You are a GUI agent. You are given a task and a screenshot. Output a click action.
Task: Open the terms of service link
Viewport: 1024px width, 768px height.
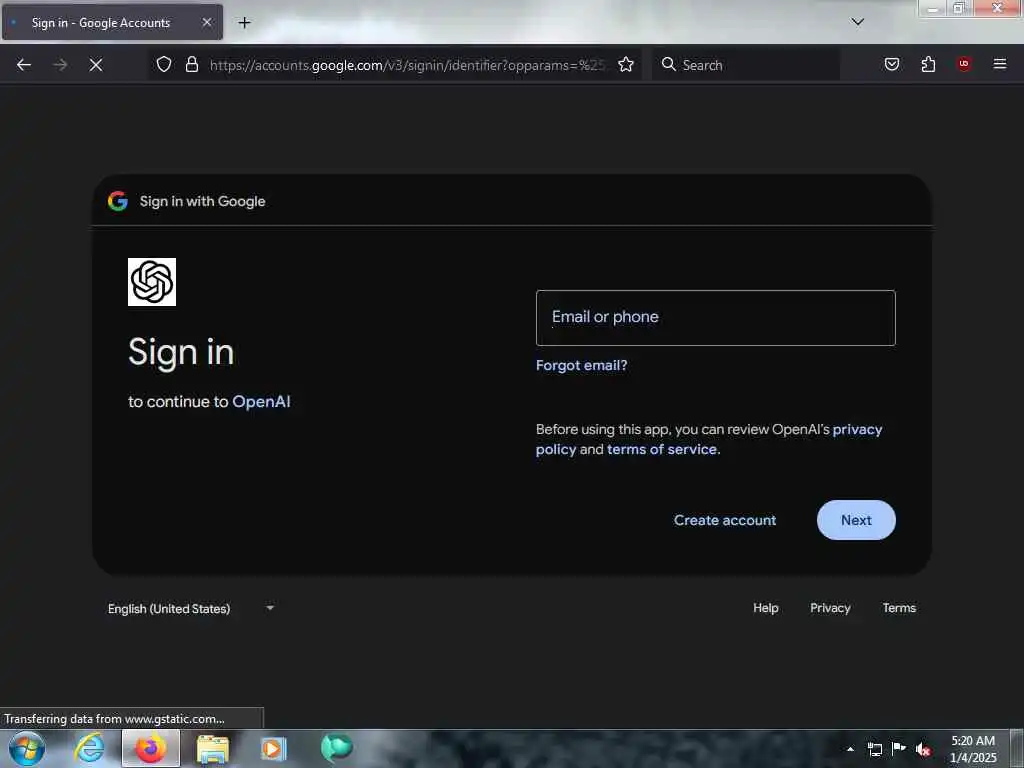(x=662, y=449)
